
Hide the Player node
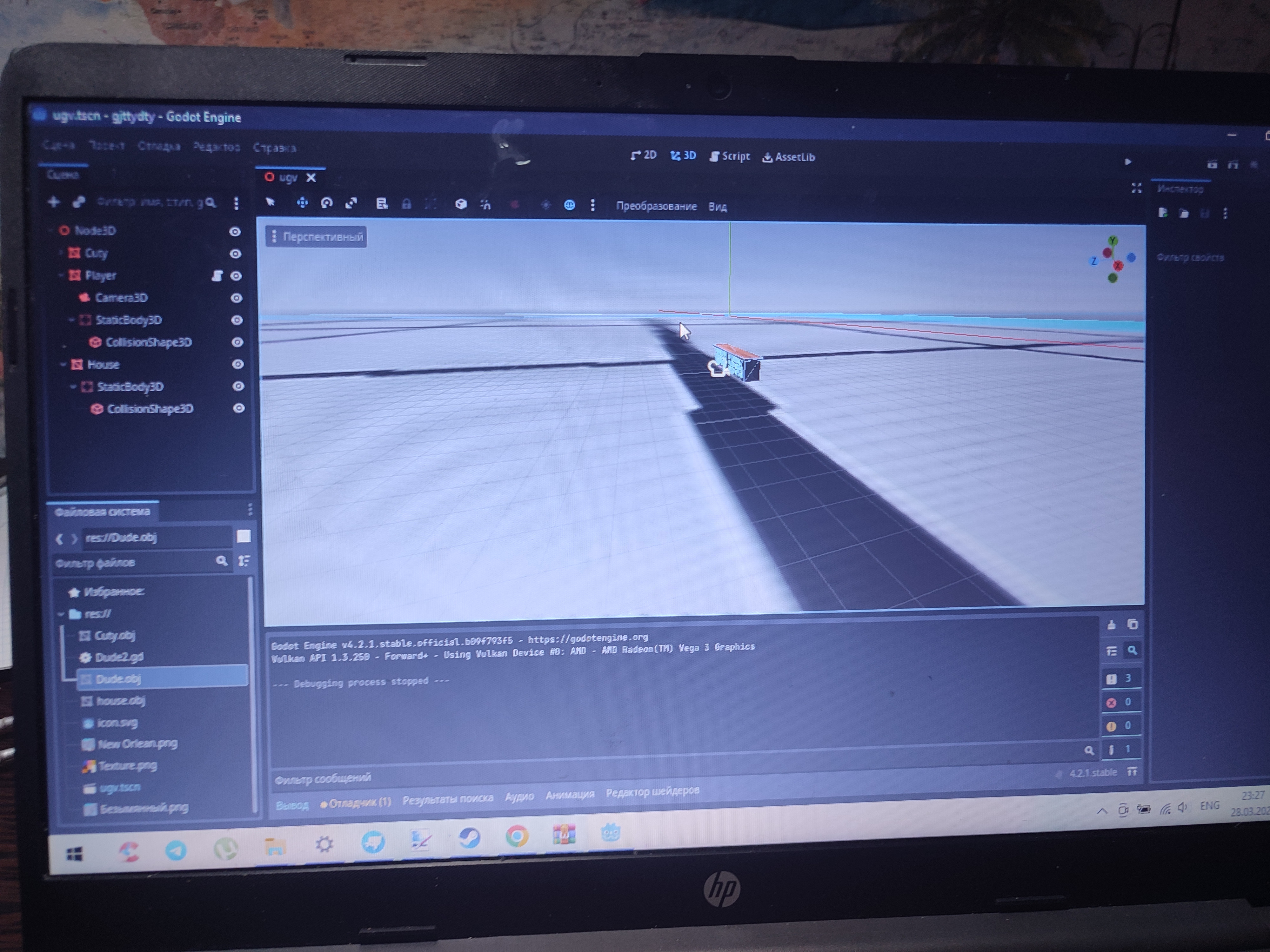click(235, 276)
